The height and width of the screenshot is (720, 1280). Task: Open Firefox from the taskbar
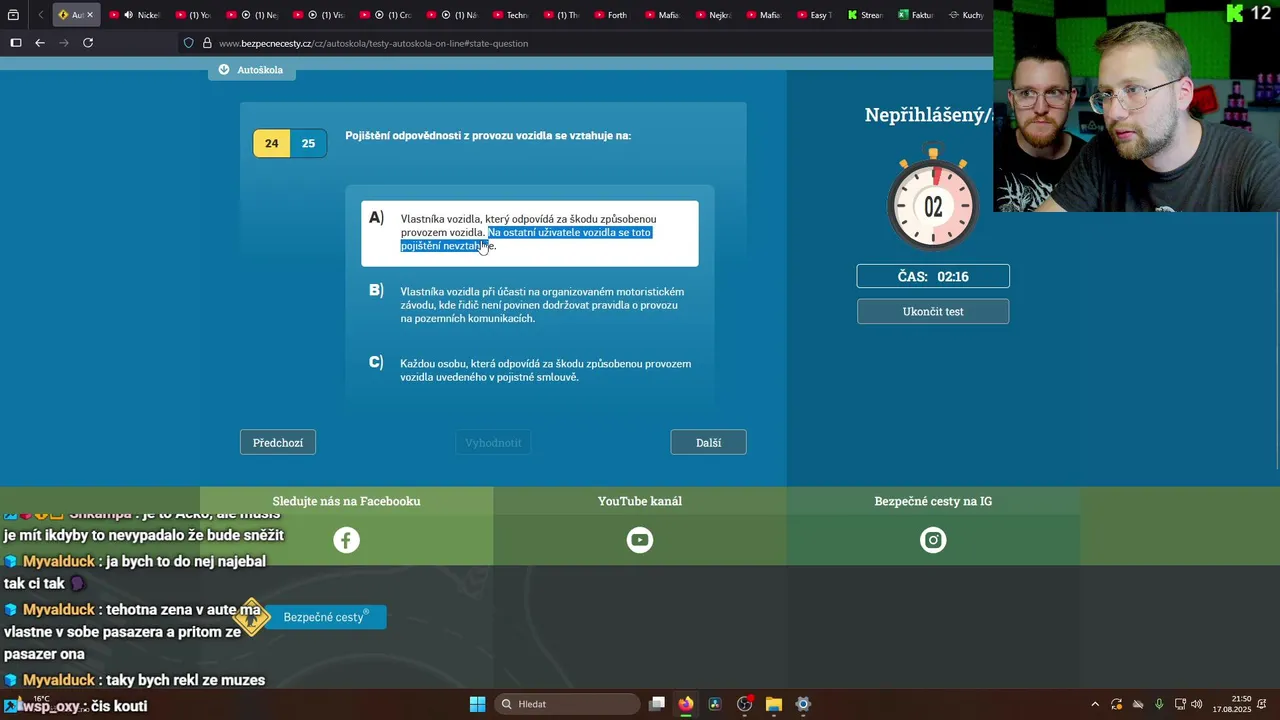point(686,704)
